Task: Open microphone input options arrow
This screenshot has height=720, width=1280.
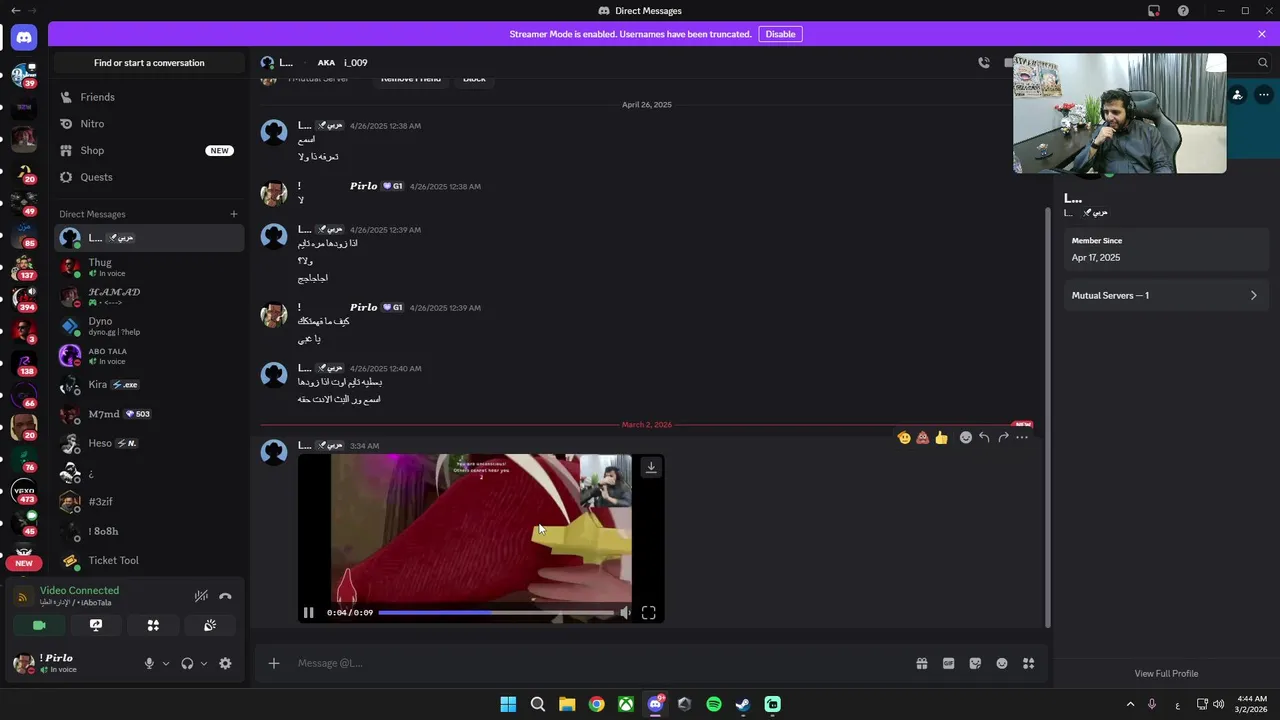Action: pos(166,663)
